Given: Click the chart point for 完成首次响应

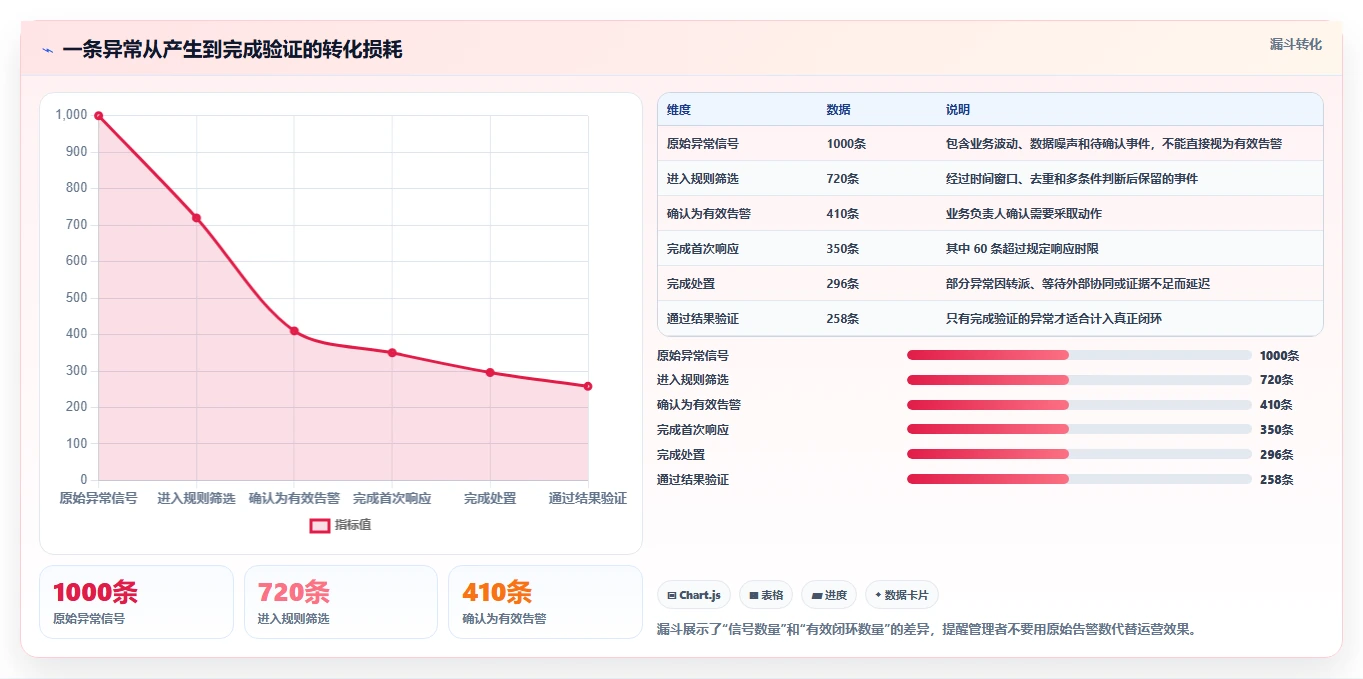Looking at the screenshot, I should [x=392, y=352].
